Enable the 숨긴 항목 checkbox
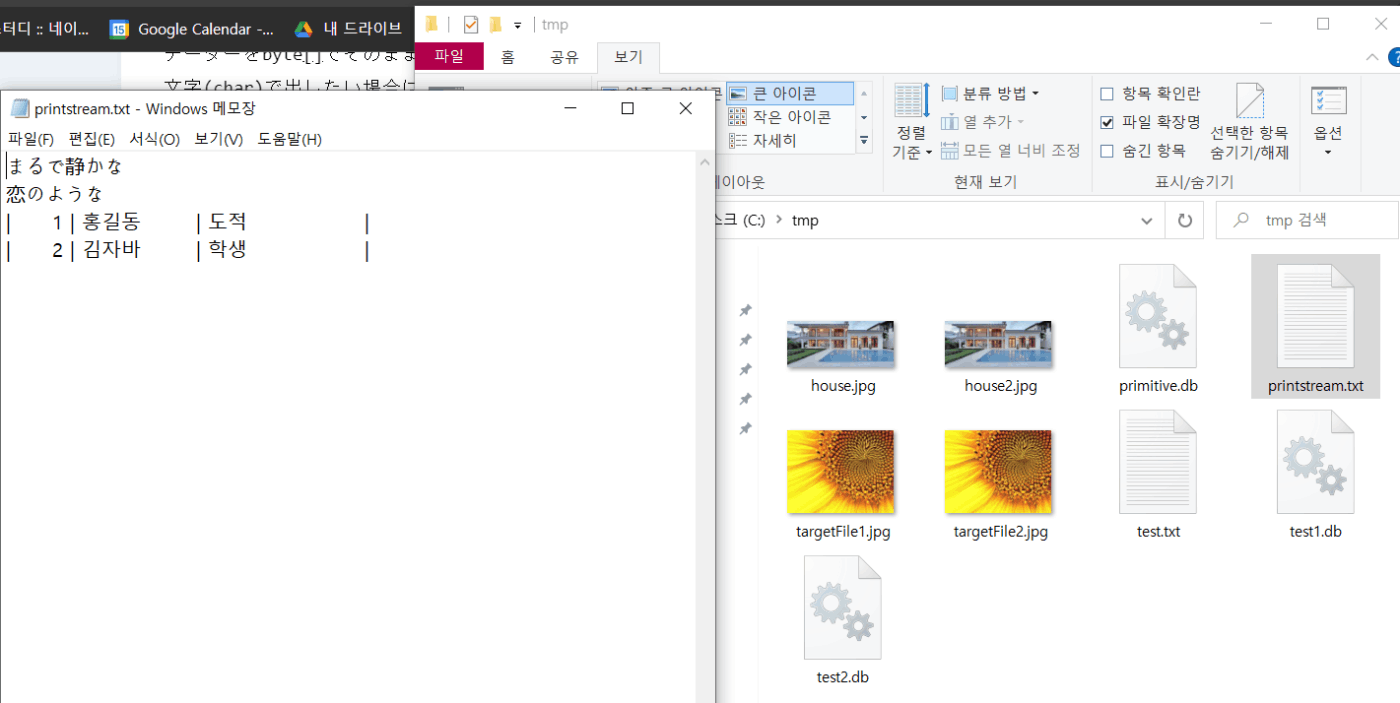Screen dimensions: 1400x703 pos(1107,151)
